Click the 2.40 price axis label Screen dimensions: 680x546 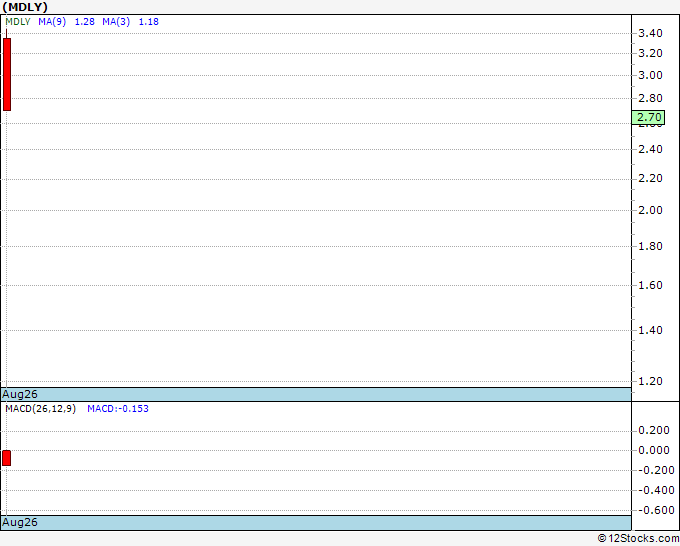click(x=650, y=149)
